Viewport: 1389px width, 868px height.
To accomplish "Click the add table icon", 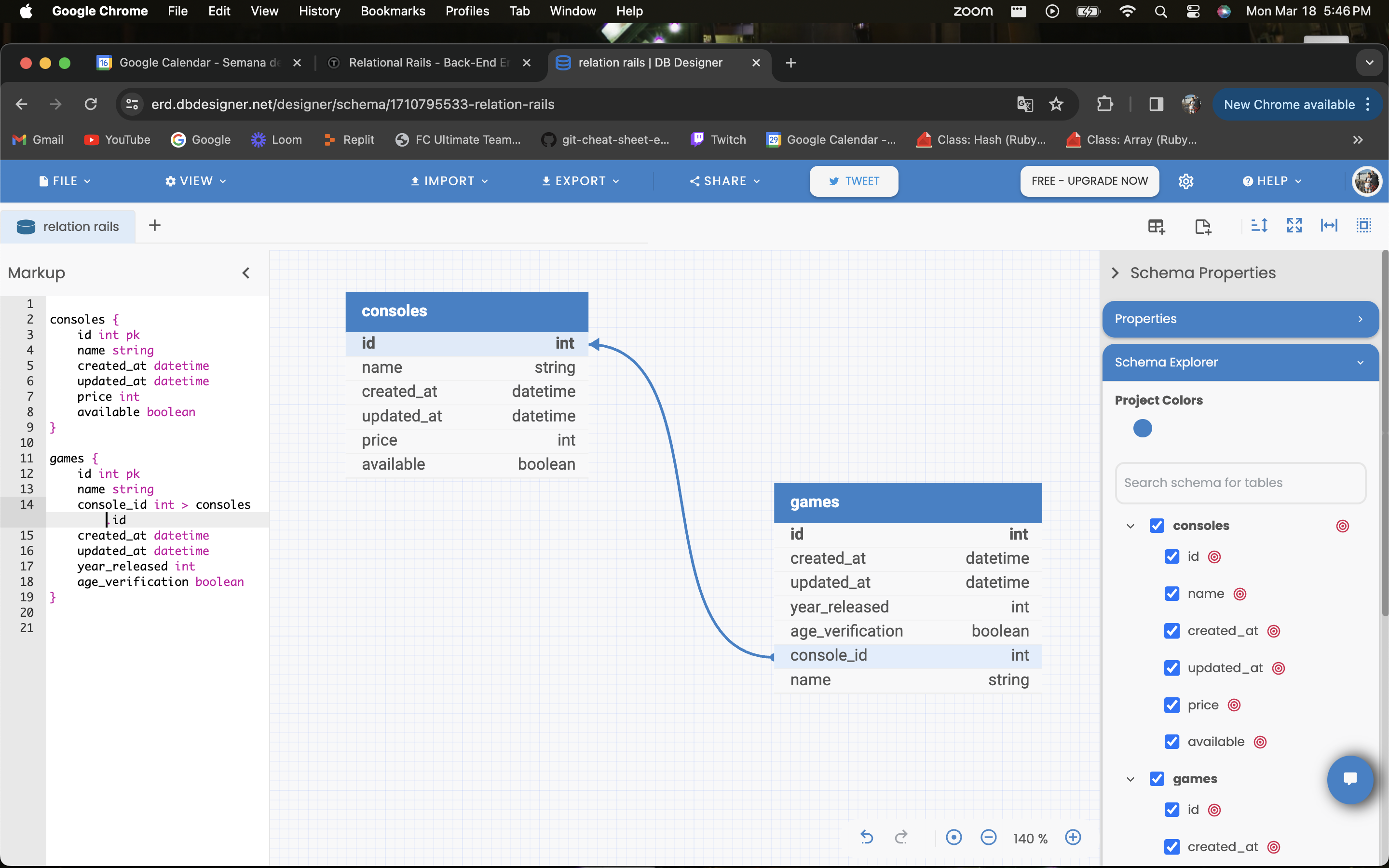I will (1156, 226).
